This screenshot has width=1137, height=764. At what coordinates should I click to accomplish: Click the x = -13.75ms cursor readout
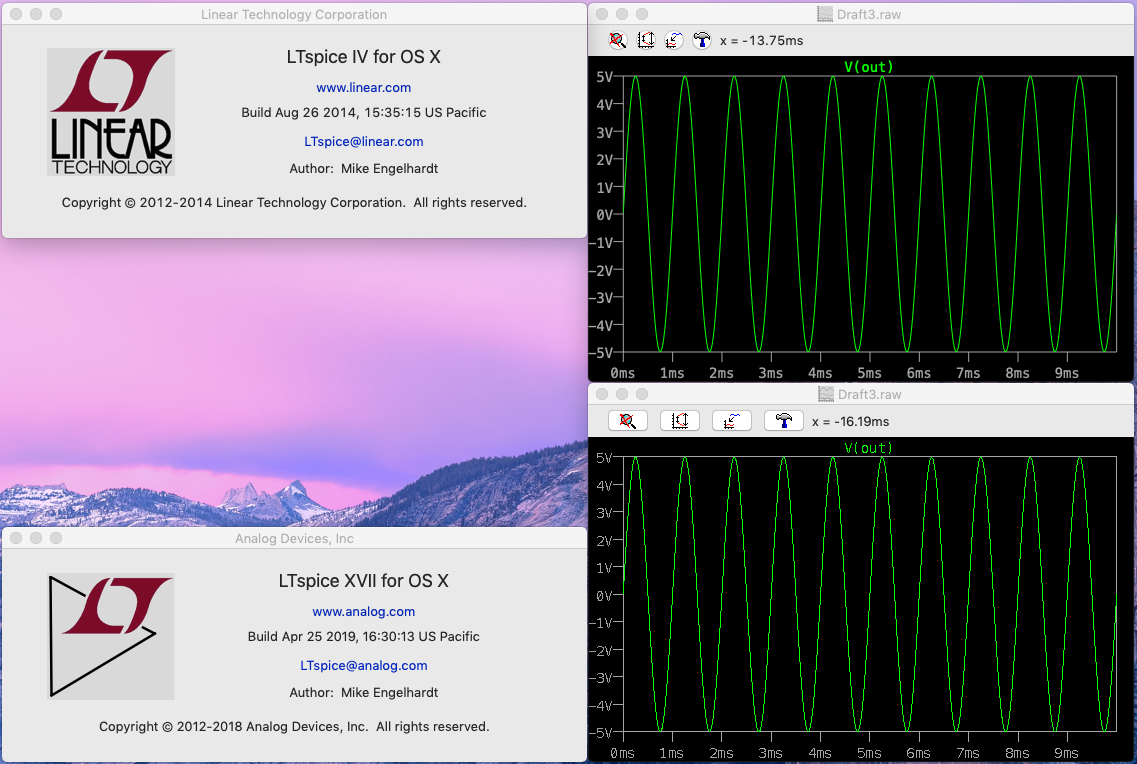761,41
